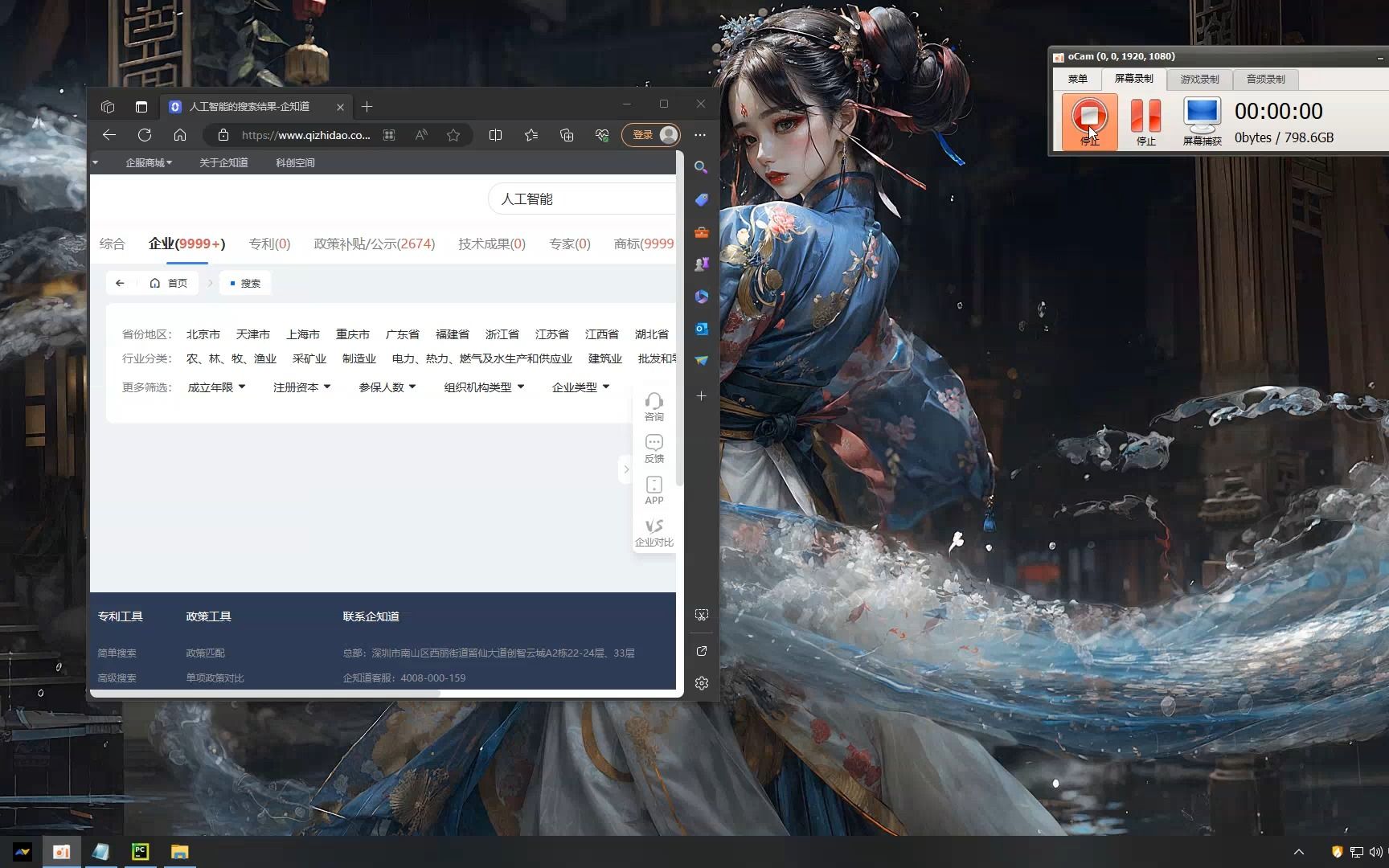Click the APP phone icon
This screenshot has height=868, width=1389.
click(654, 490)
